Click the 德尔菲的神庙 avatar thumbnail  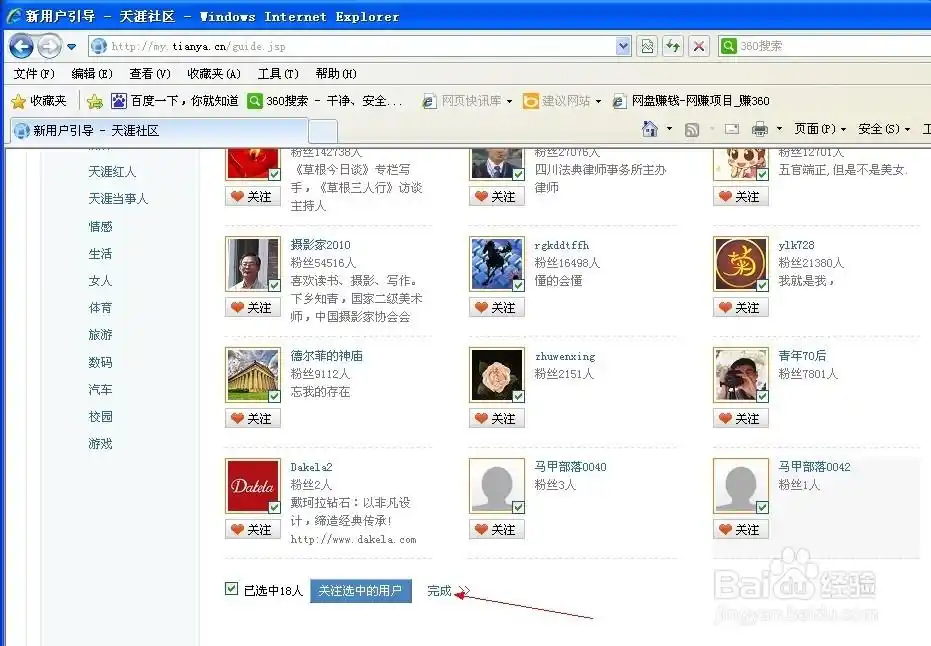click(253, 375)
